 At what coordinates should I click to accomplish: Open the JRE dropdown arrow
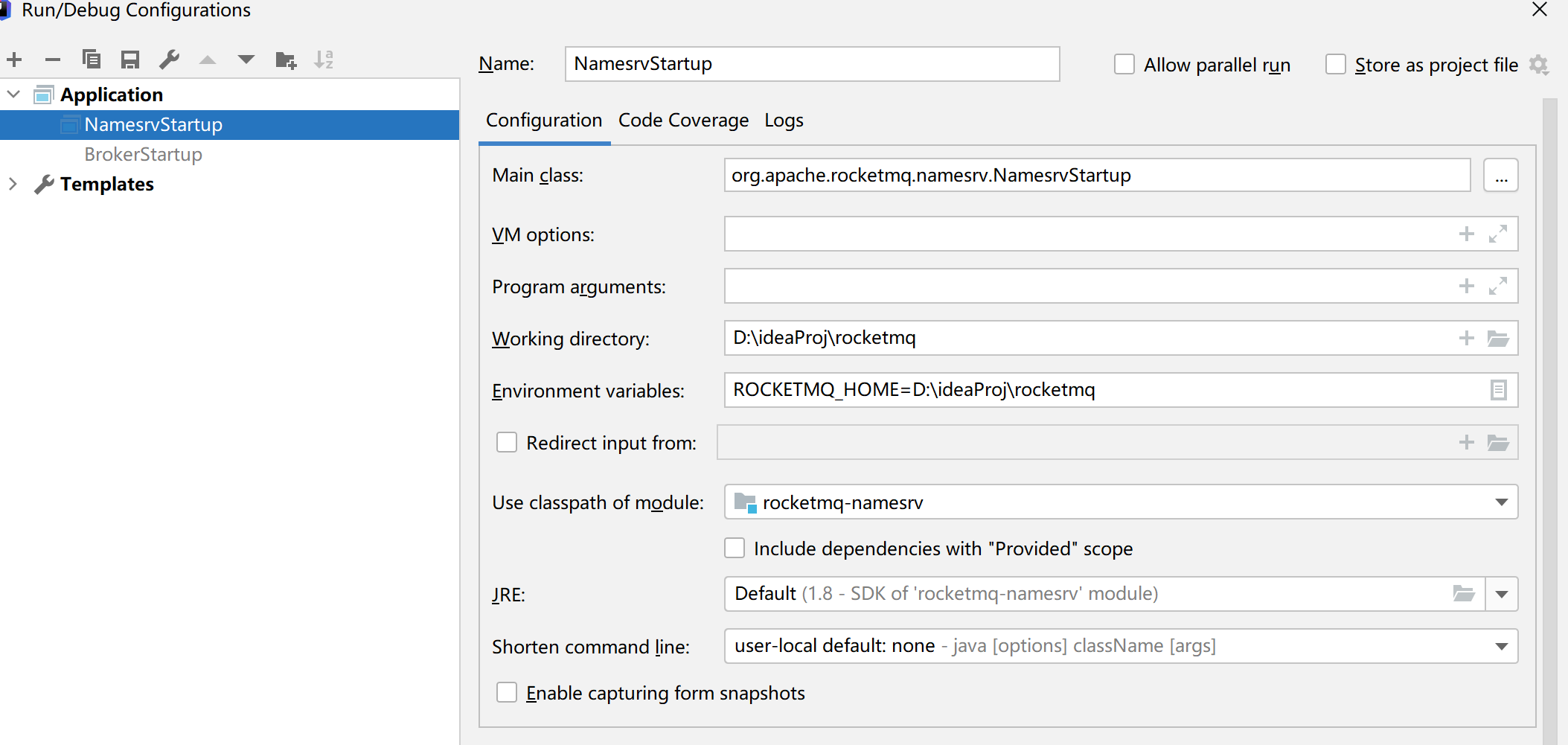(1502, 594)
